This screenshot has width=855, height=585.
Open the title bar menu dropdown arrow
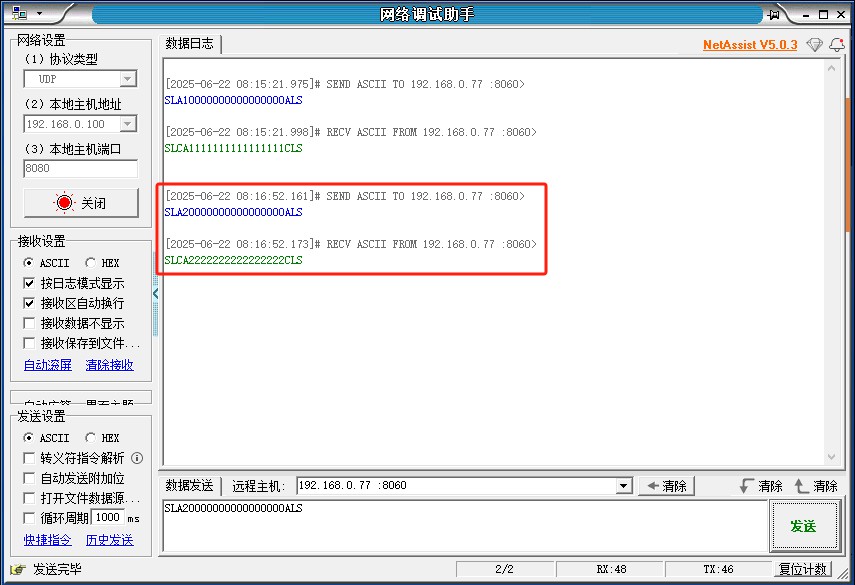tap(39, 13)
